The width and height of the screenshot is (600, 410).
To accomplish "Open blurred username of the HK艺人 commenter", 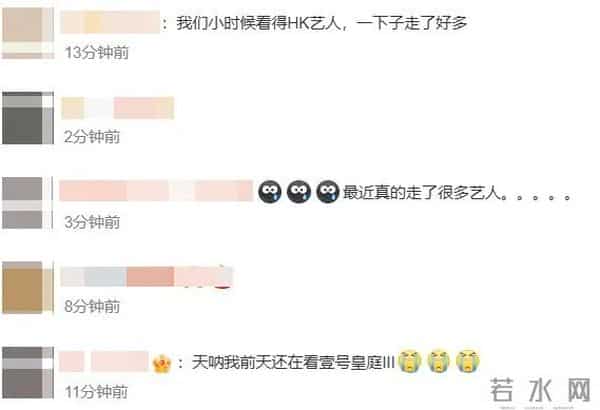I will coord(110,23).
